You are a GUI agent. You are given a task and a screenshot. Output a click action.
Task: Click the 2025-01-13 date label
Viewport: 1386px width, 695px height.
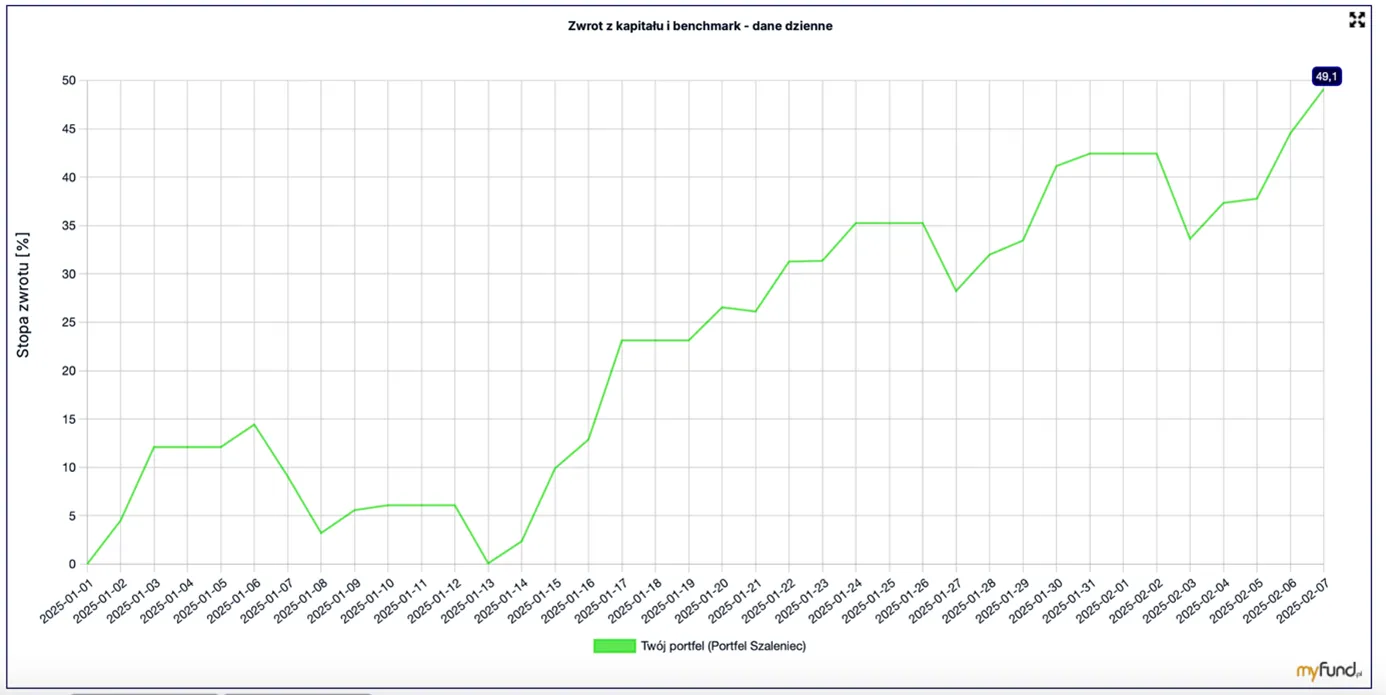[467, 600]
